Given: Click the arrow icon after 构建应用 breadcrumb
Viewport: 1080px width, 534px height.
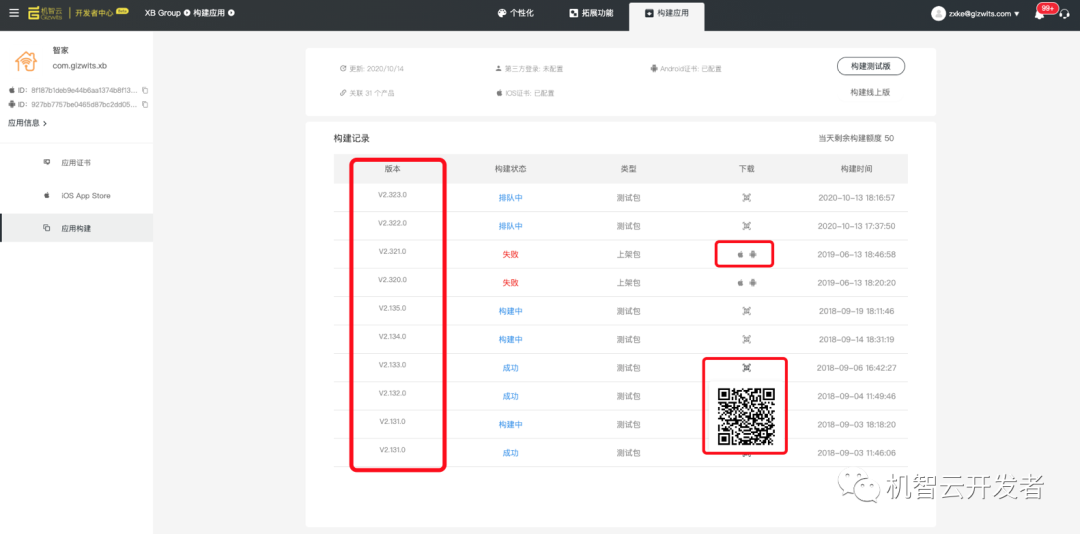Looking at the screenshot, I should 231,13.
